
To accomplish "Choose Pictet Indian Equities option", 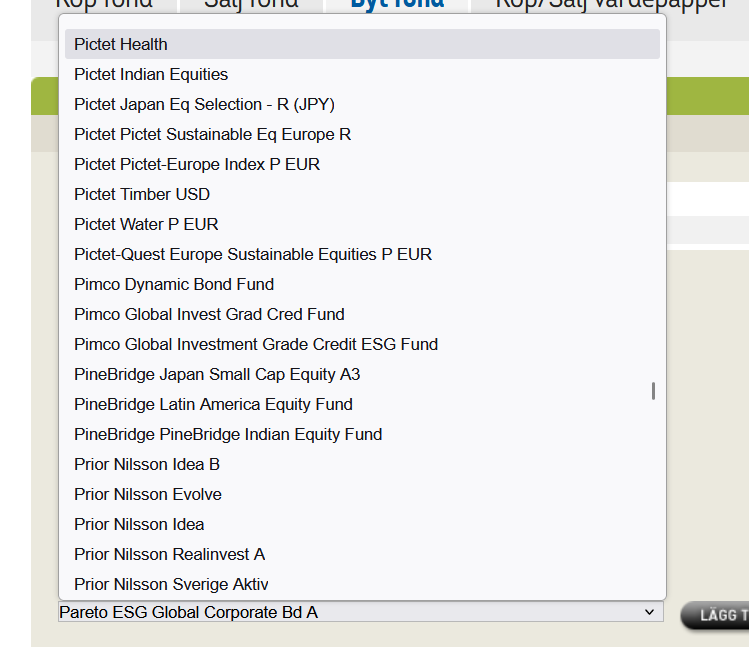I will point(151,74).
